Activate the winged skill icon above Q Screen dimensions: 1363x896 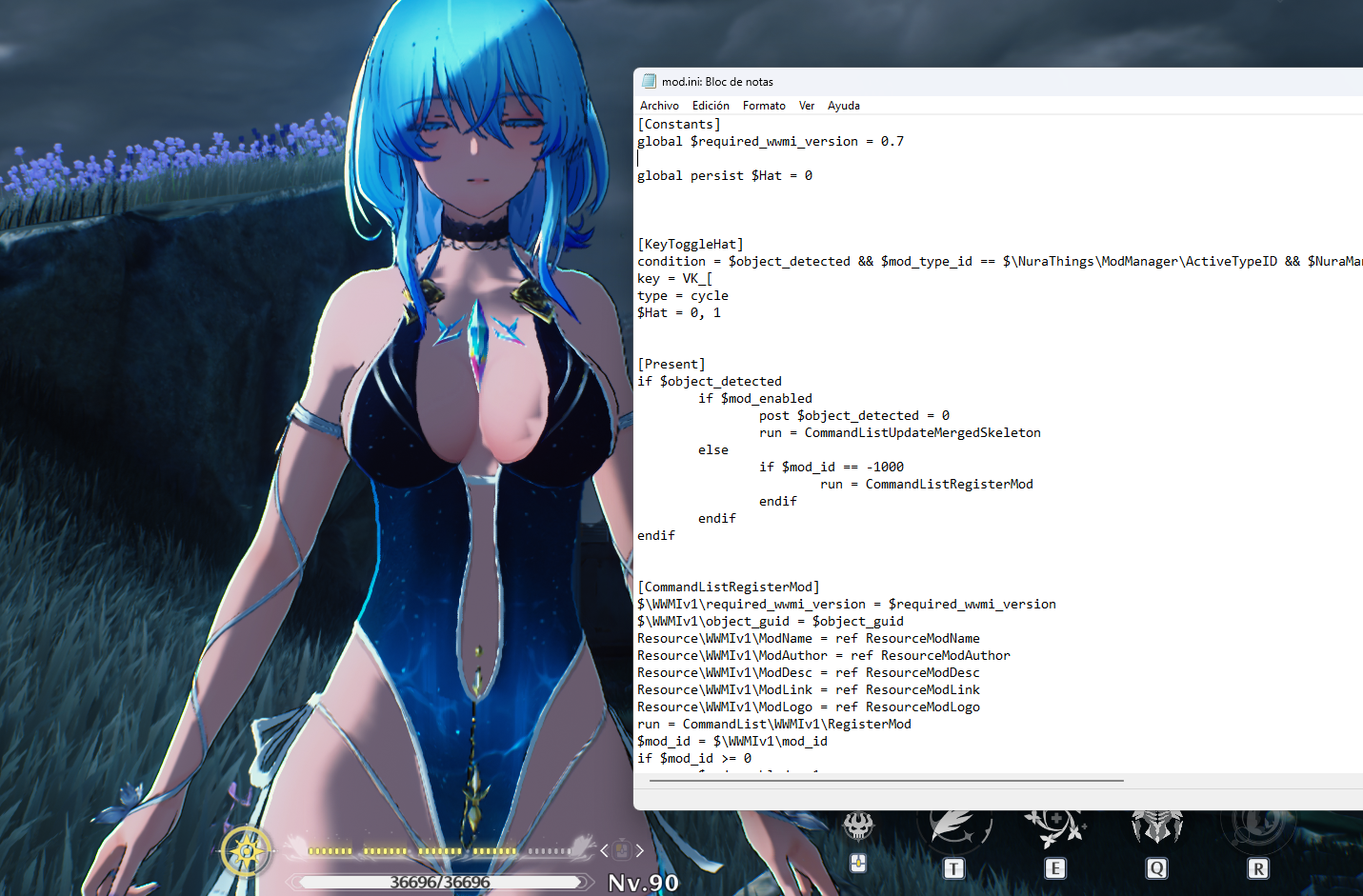click(x=1157, y=826)
